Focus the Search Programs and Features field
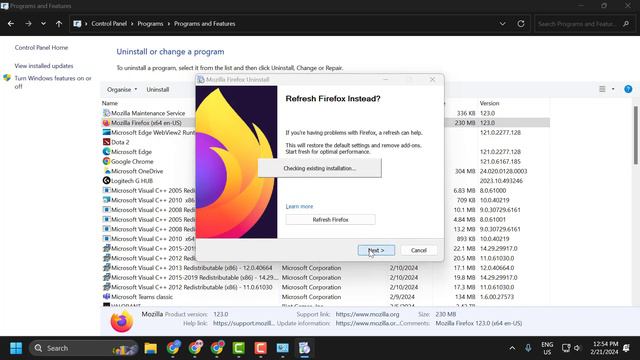 click(x=584, y=24)
